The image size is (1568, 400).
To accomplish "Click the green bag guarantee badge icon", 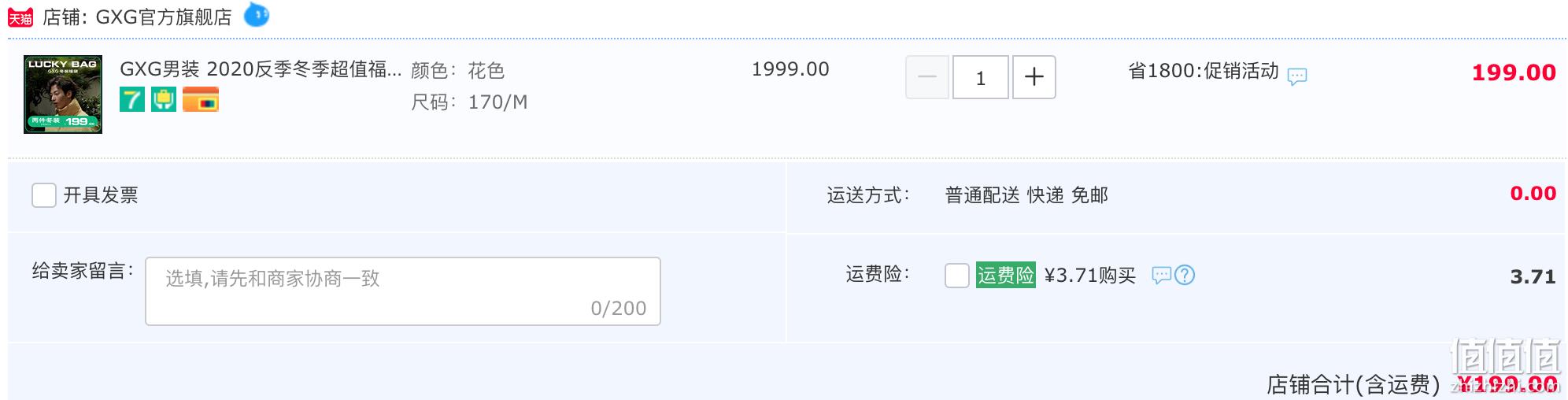I will point(164,99).
